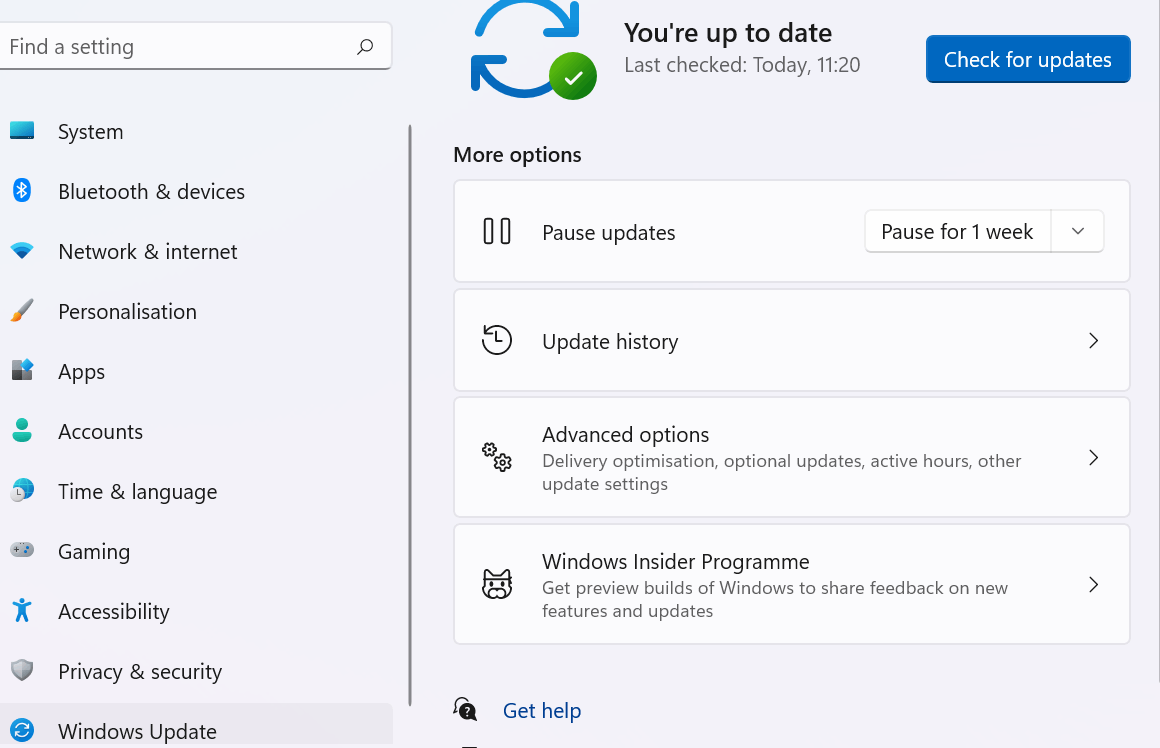Open the Get help link

pyautogui.click(x=542, y=710)
